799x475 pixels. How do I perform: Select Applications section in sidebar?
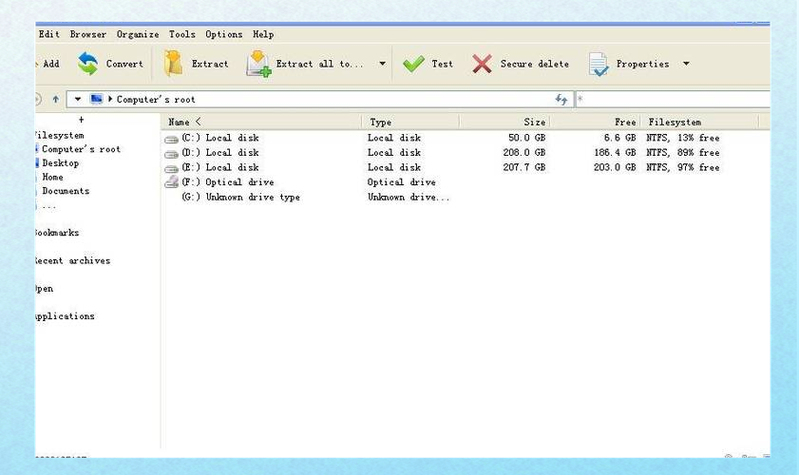[65, 316]
